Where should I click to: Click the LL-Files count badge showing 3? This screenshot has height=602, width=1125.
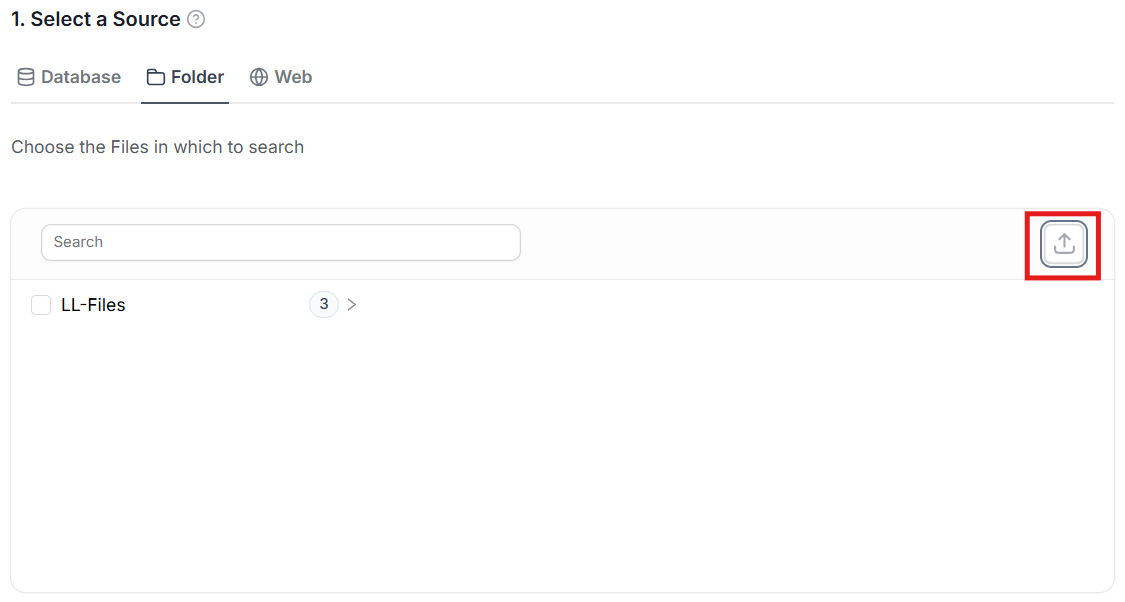coord(323,304)
